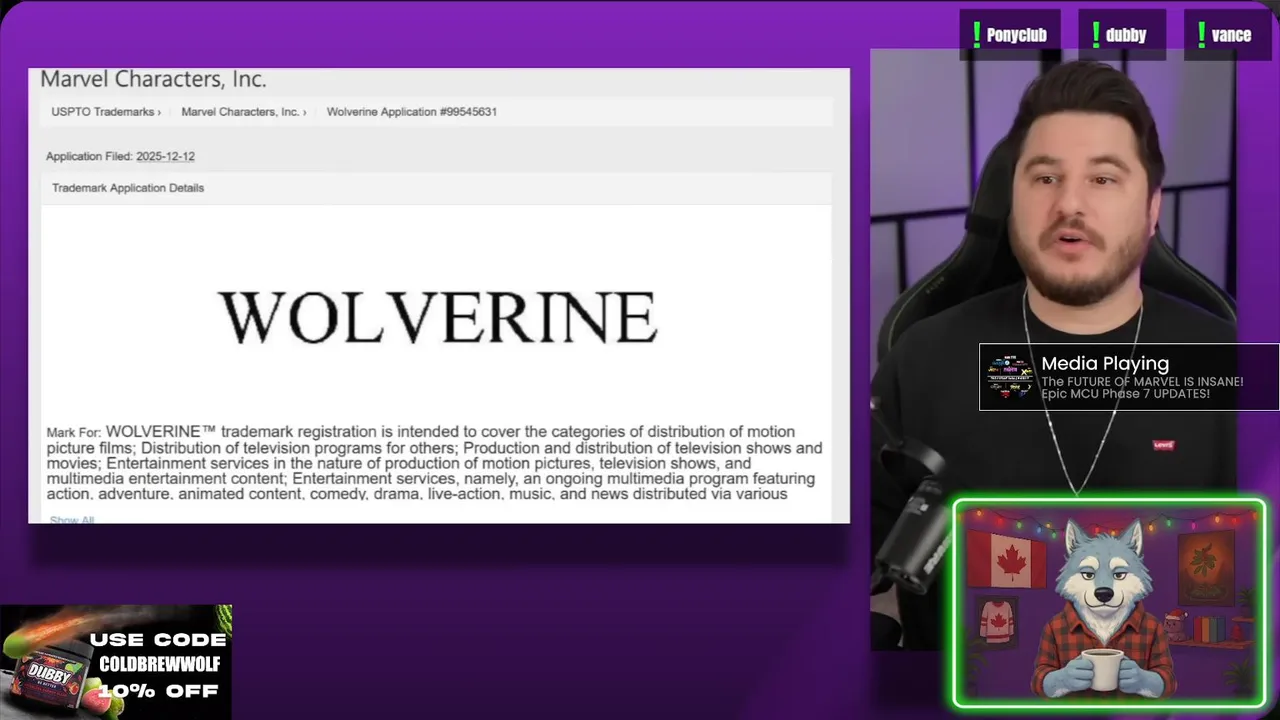Click the !dubby command badge
This screenshot has height=720, width=1280.
tap(1122, 35)
